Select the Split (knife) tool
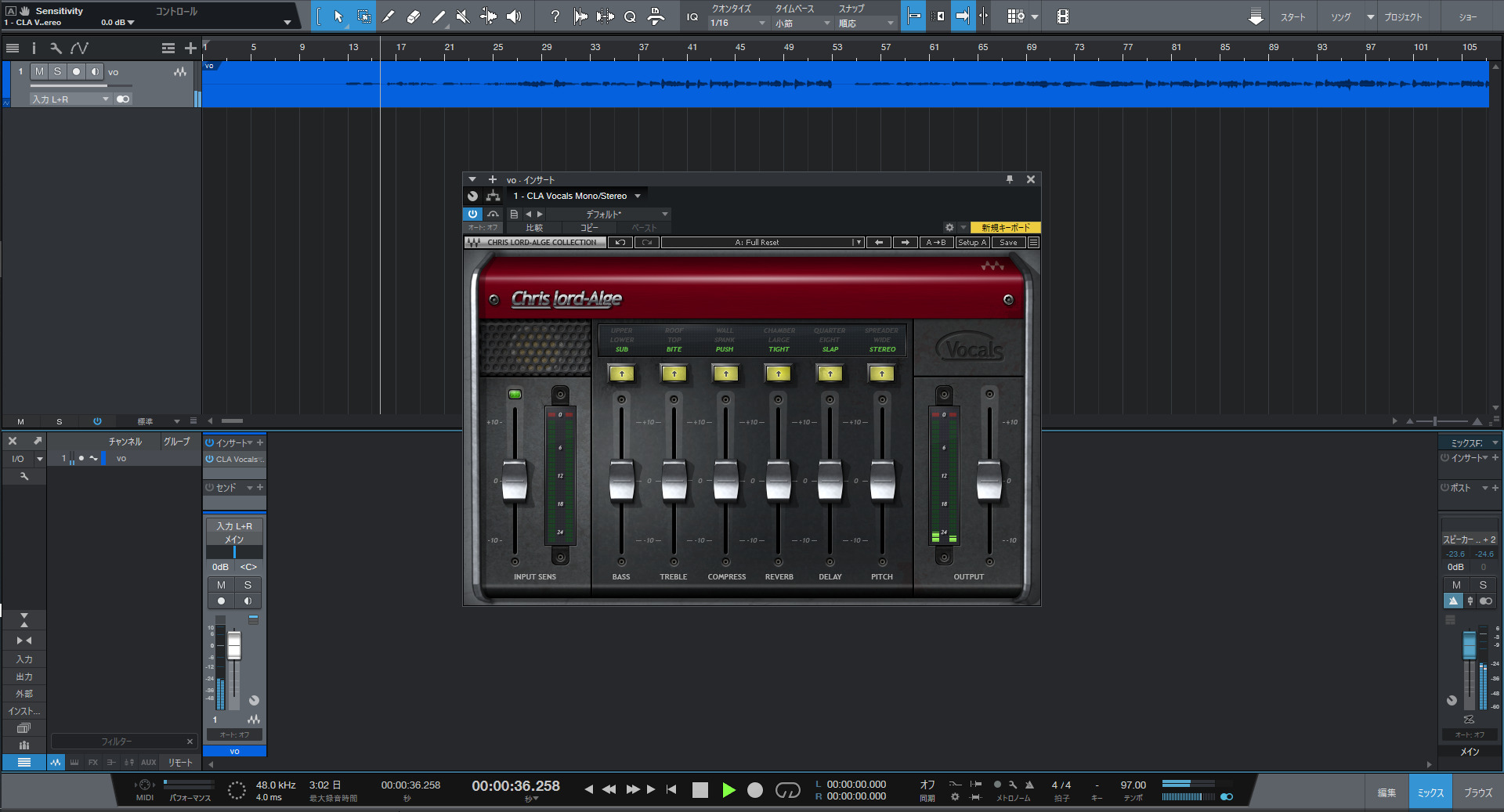This screenshot has height=812, width=1504. pos(389,16)
